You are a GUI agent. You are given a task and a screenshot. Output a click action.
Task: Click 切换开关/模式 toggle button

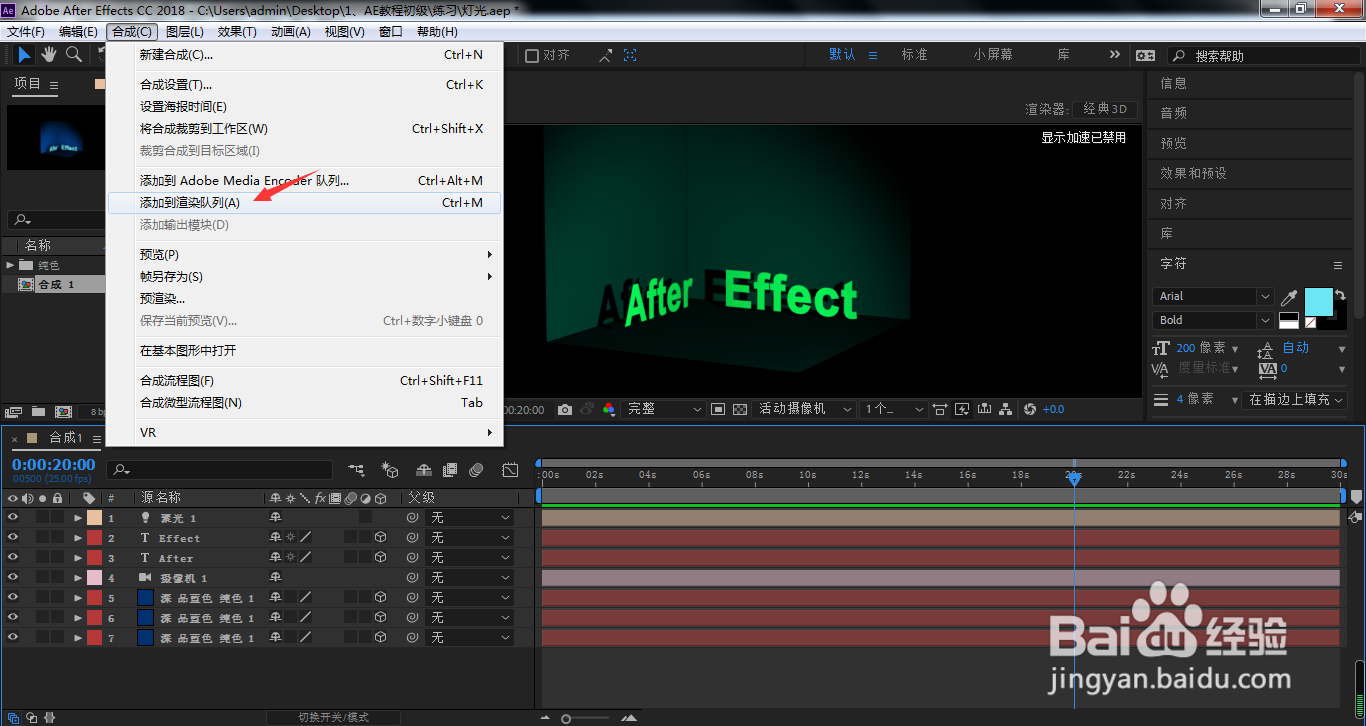coord(334,717)
